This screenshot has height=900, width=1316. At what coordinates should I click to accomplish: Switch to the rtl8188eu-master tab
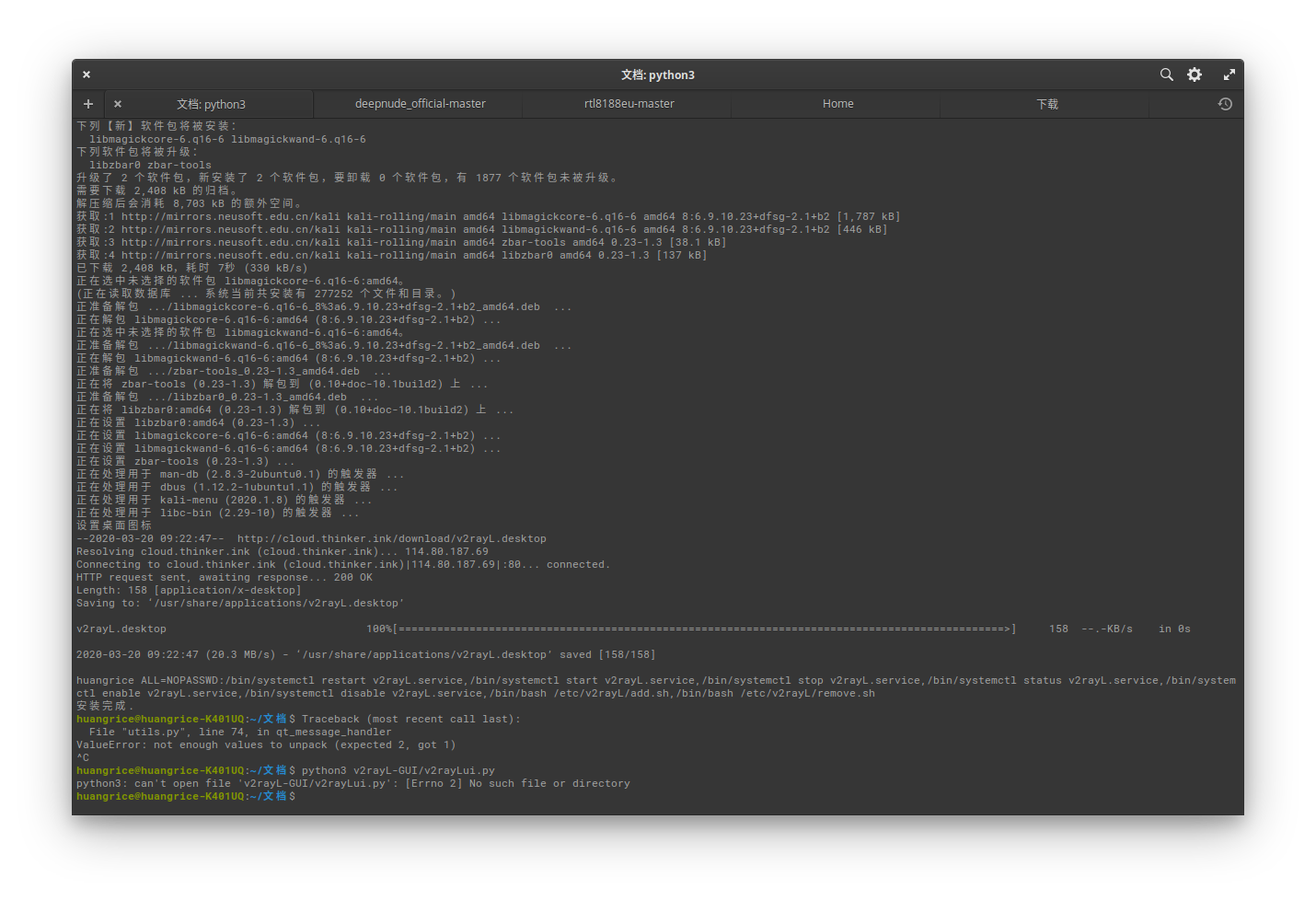coord(628,104)
